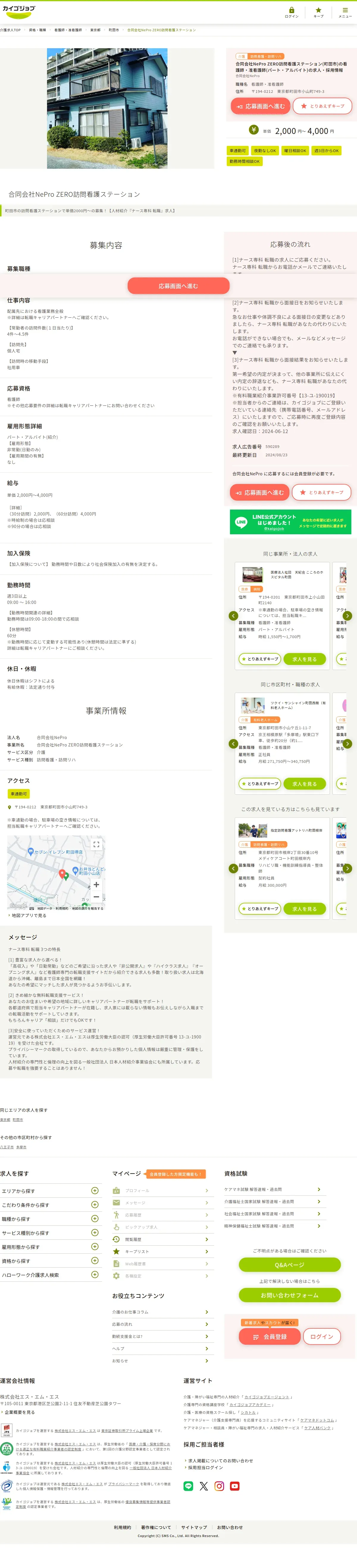Click the プロフィール menu icon
This screenshot has width=357, height=1568.
[116, 1191]
